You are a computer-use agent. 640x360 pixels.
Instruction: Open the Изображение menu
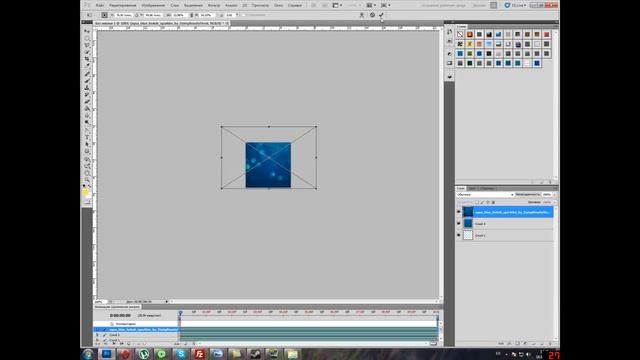click(153, 5)
